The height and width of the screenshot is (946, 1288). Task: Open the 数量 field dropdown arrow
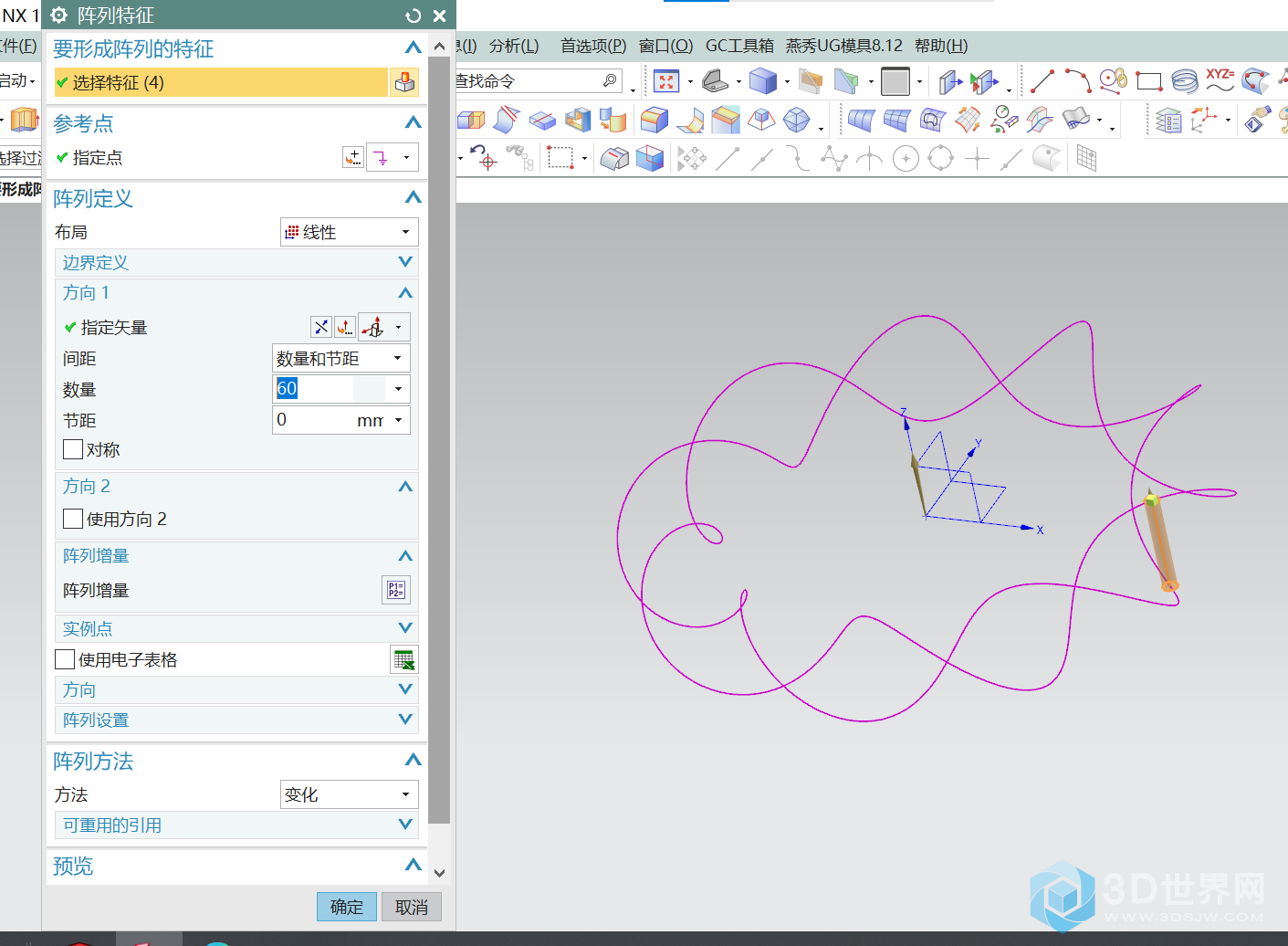[x=398, y=389]
